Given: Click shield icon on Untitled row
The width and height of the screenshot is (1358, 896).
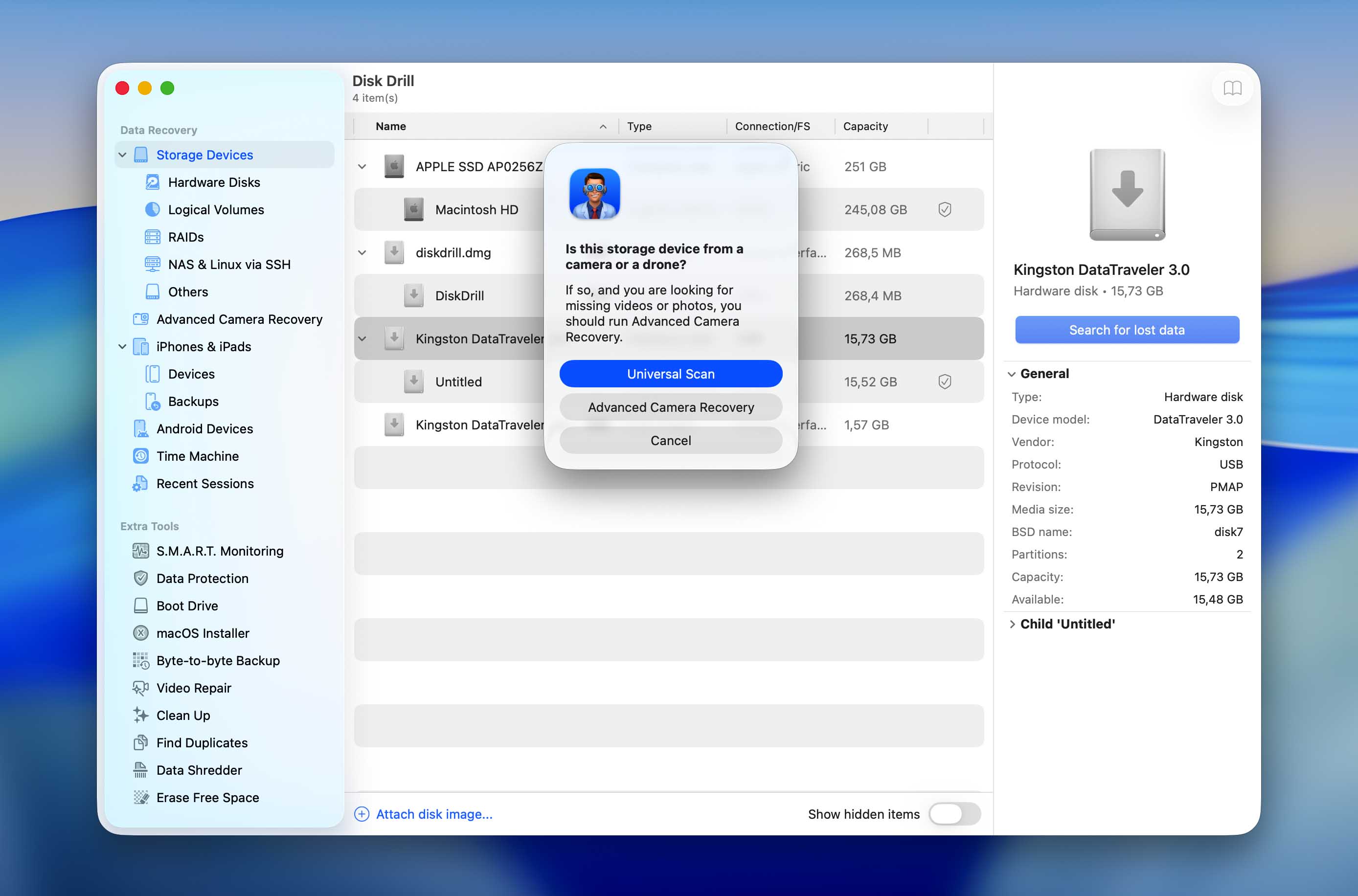Looking at the screenshot, I should (x=945, y=382).
